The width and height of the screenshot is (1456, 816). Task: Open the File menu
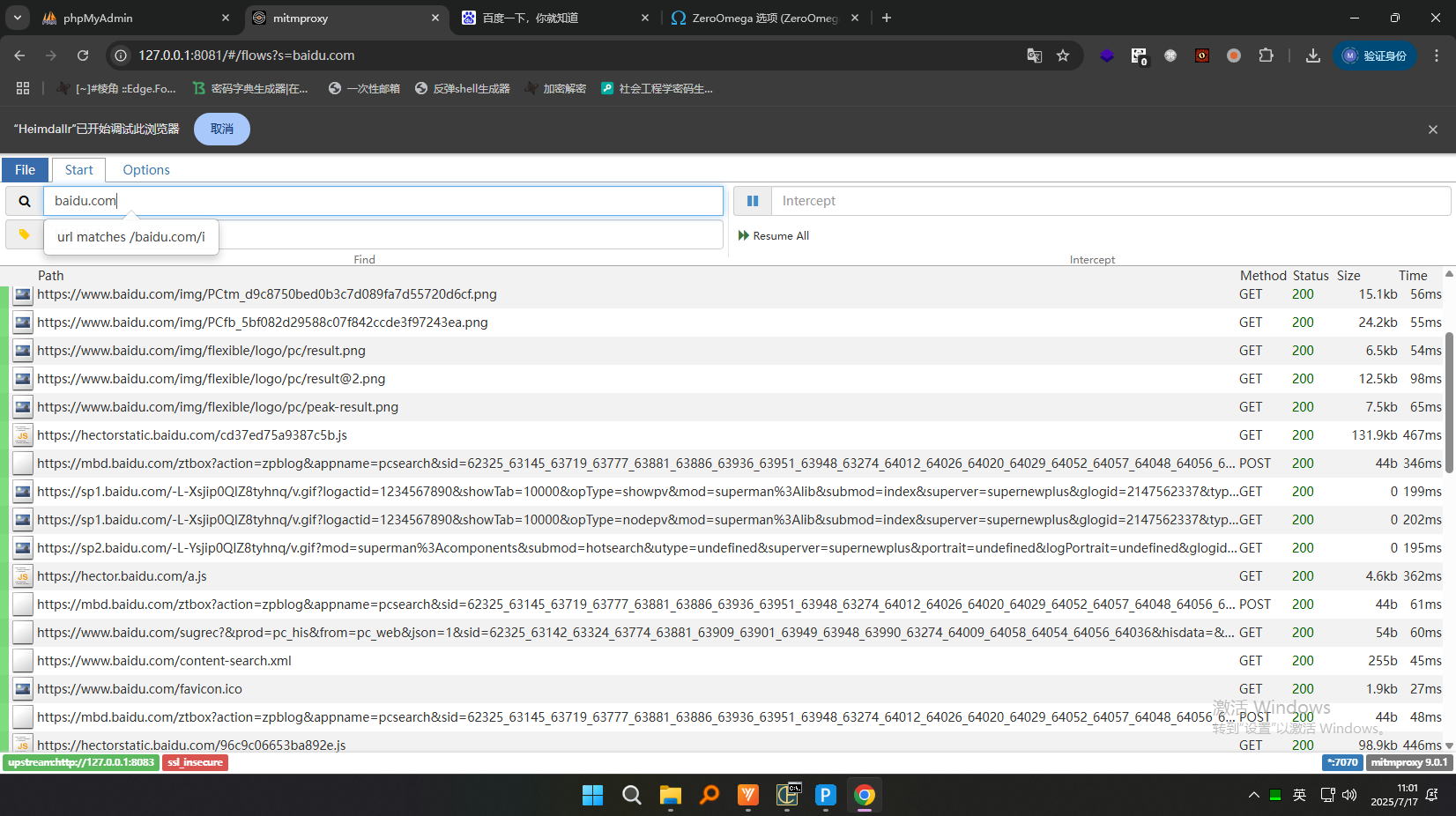pos(25,170)
